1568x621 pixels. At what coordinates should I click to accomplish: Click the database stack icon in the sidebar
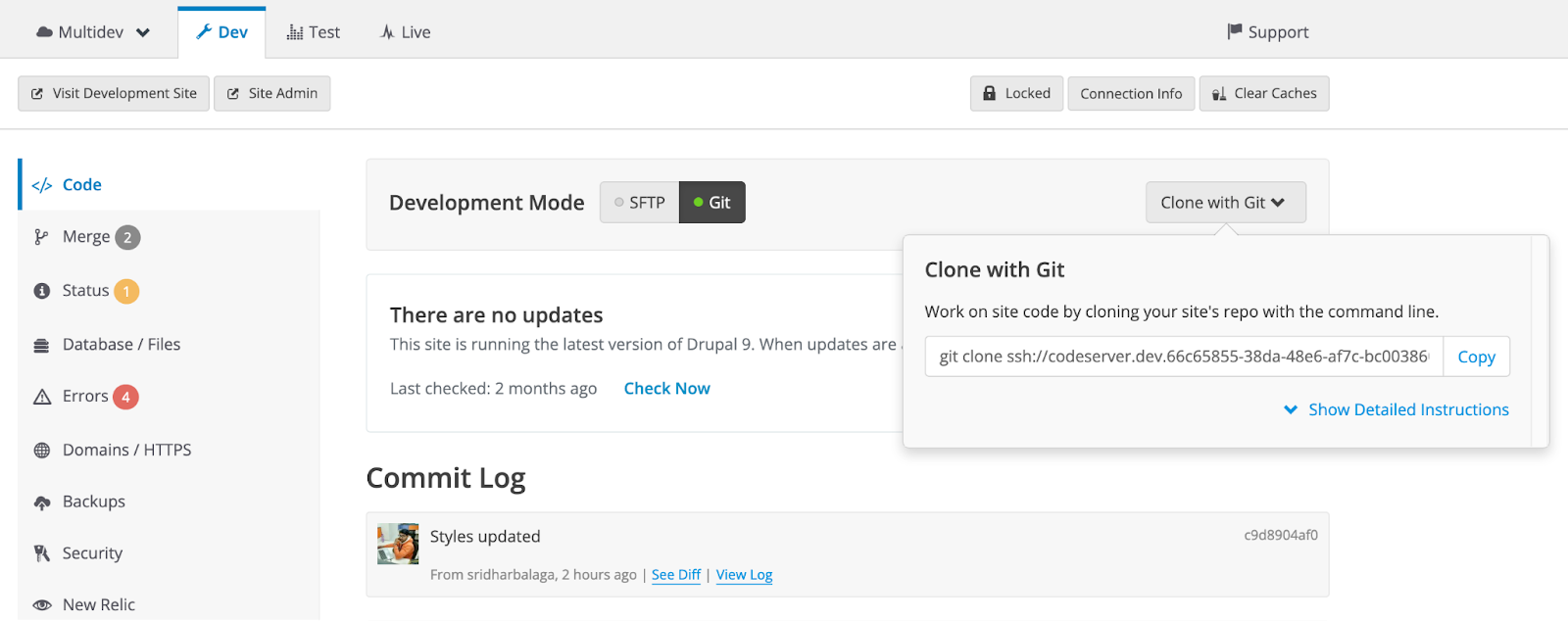click(x=41, y=345)
